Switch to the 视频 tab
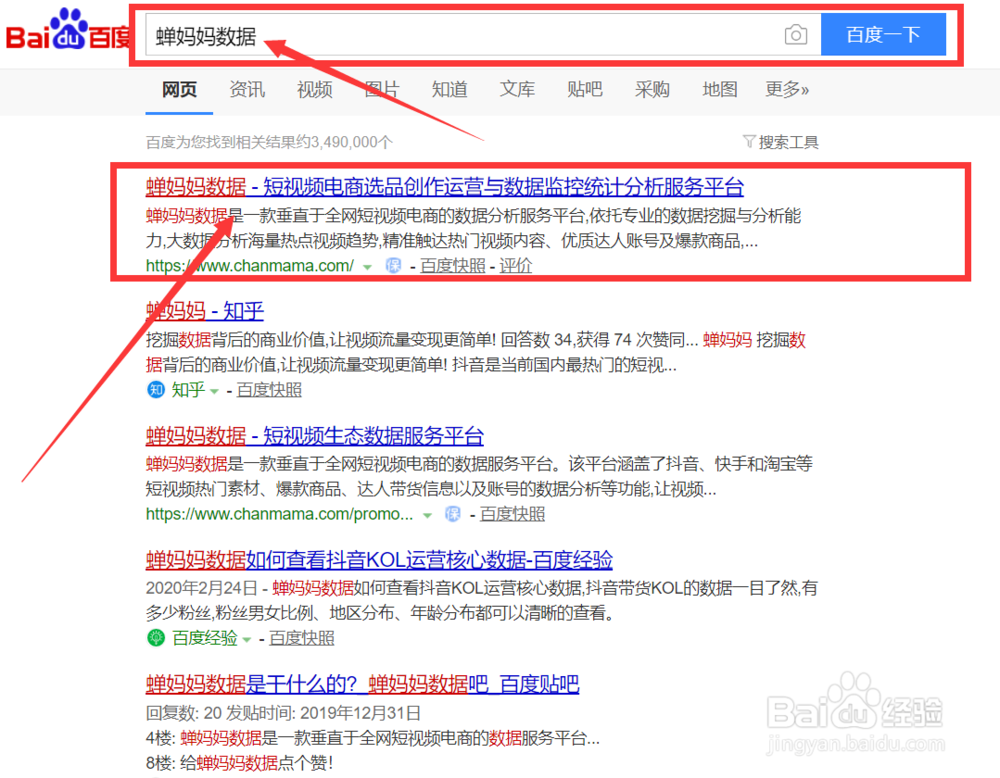The image size is (1000, 778). (314, 89)
